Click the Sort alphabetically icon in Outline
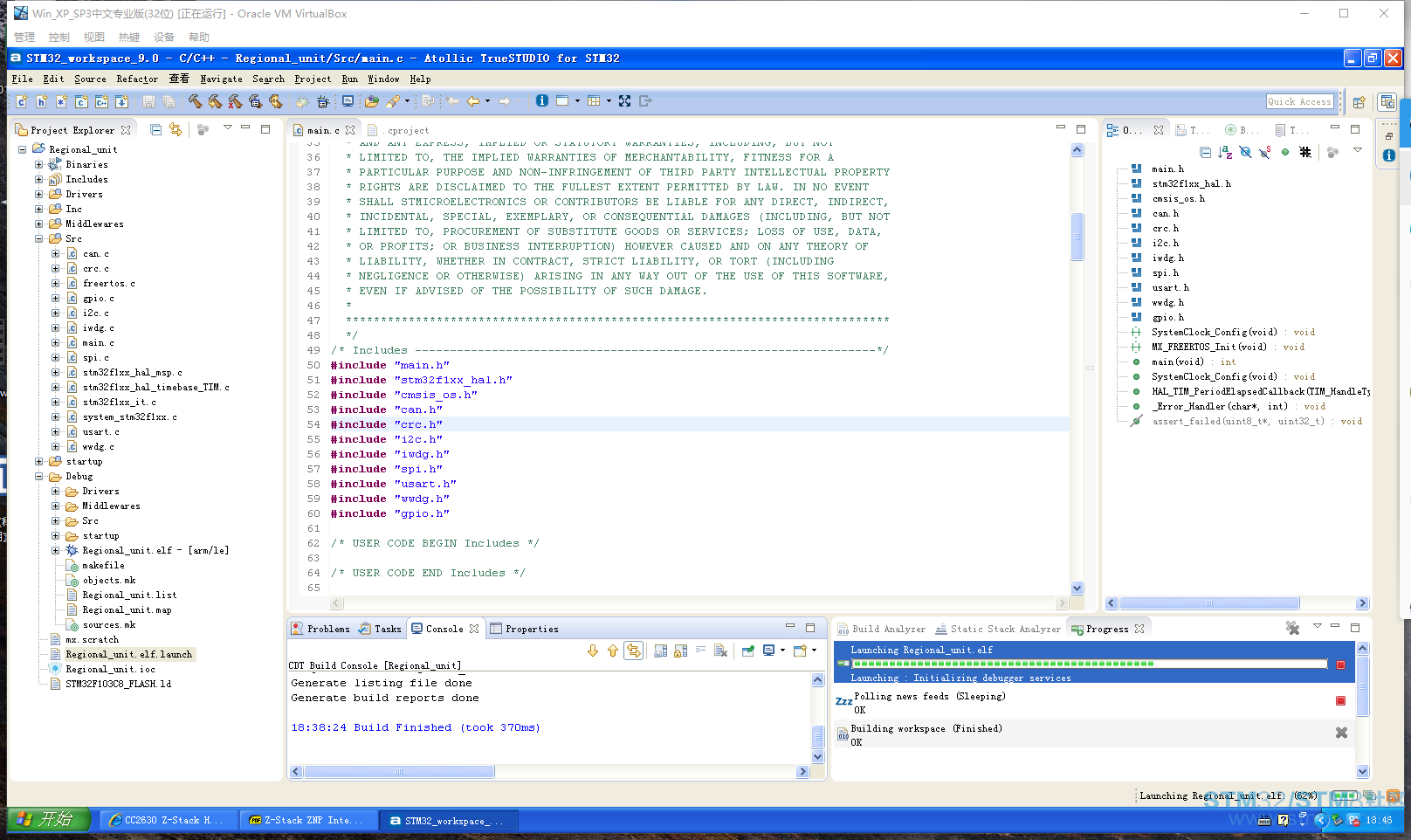Image resolution: width=1411 pixels, height=840 pixels. 1225,152
